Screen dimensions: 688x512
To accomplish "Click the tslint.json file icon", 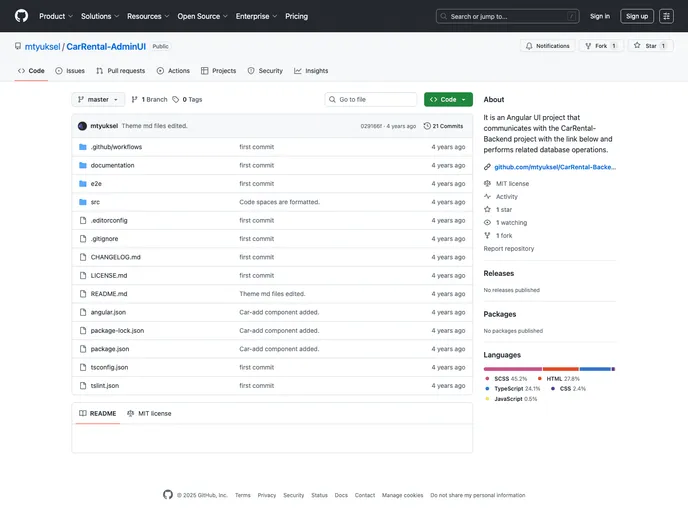I will coord(82,386).
